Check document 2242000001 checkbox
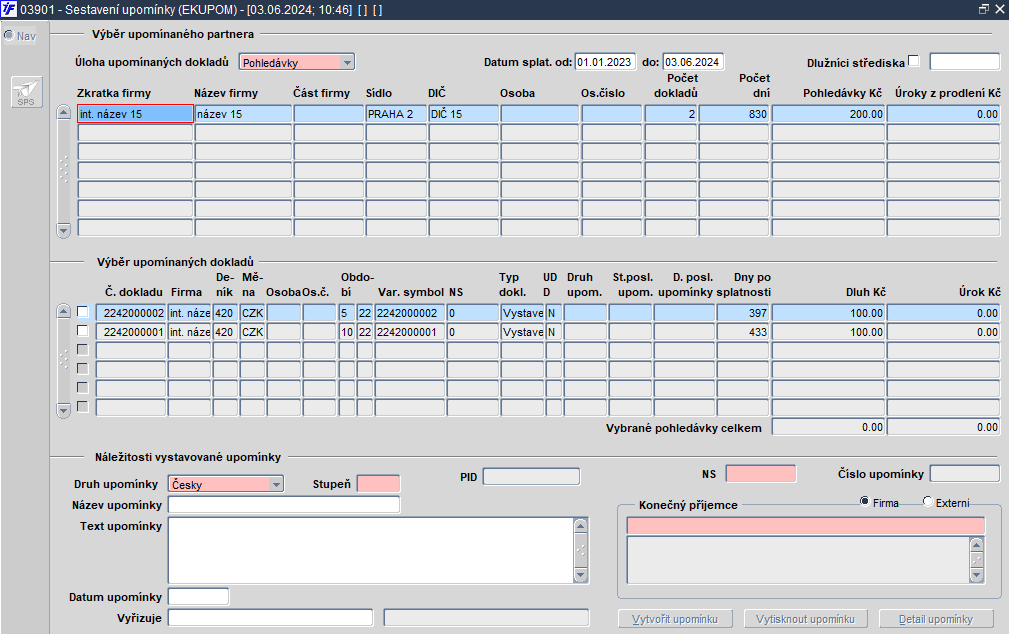Screen dimensions: 1009x634 (82, 331)
